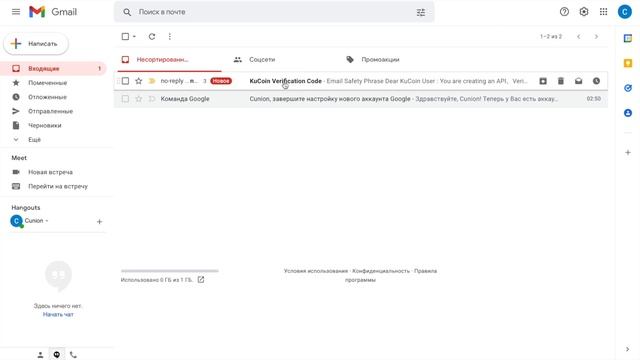Toggle importance marker on KuCoin email
The image size is (640, 360).
[x=152, y=81]
